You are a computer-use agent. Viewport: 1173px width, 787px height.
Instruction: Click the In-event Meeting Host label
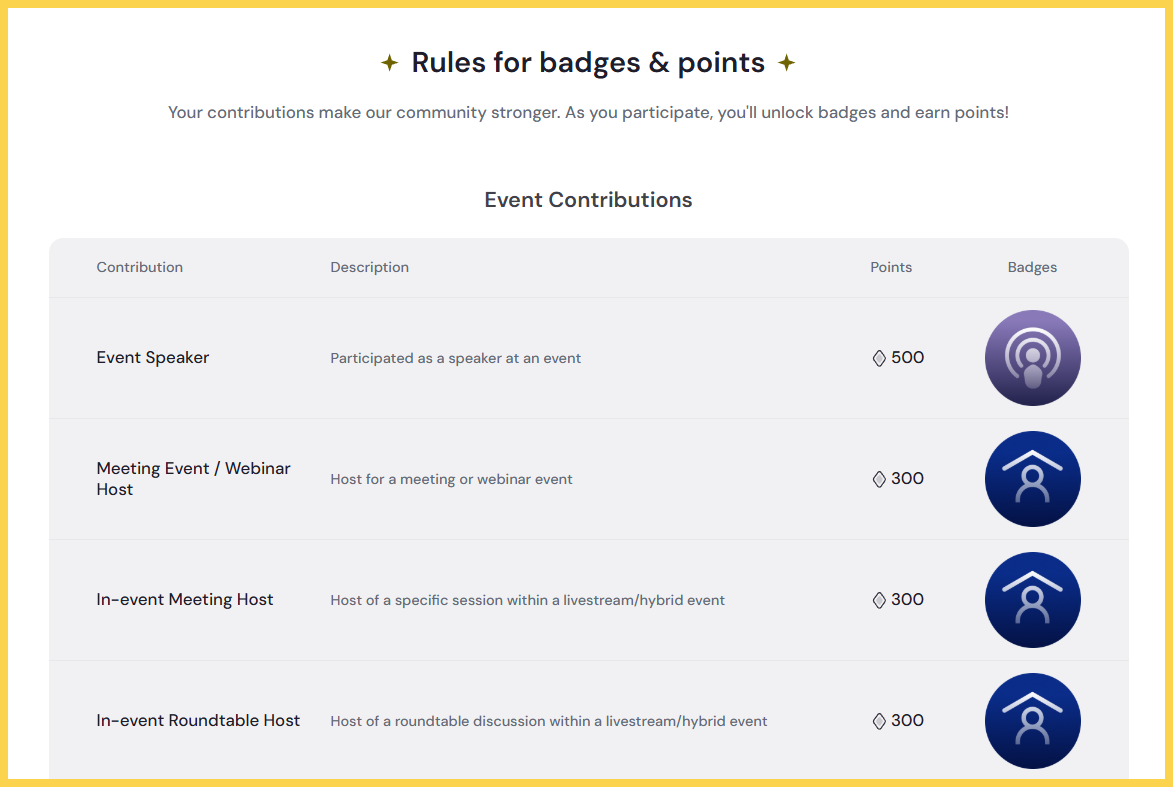(x=185, y=599)
